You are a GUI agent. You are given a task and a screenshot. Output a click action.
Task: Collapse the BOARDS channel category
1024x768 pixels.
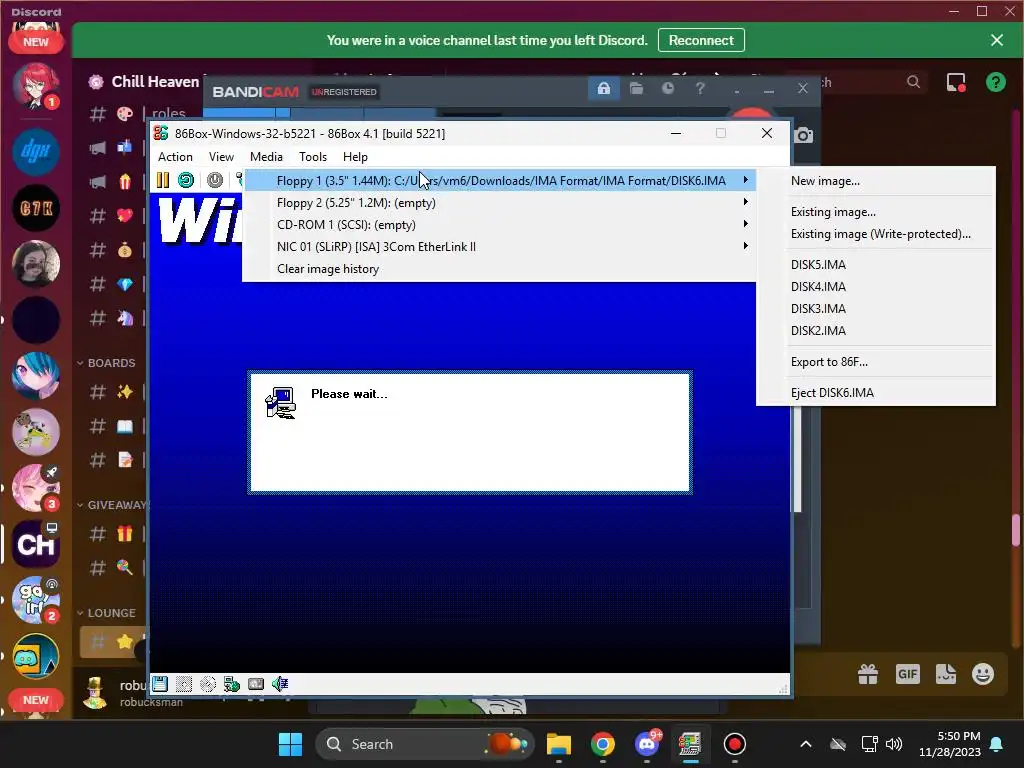point(106,363)
